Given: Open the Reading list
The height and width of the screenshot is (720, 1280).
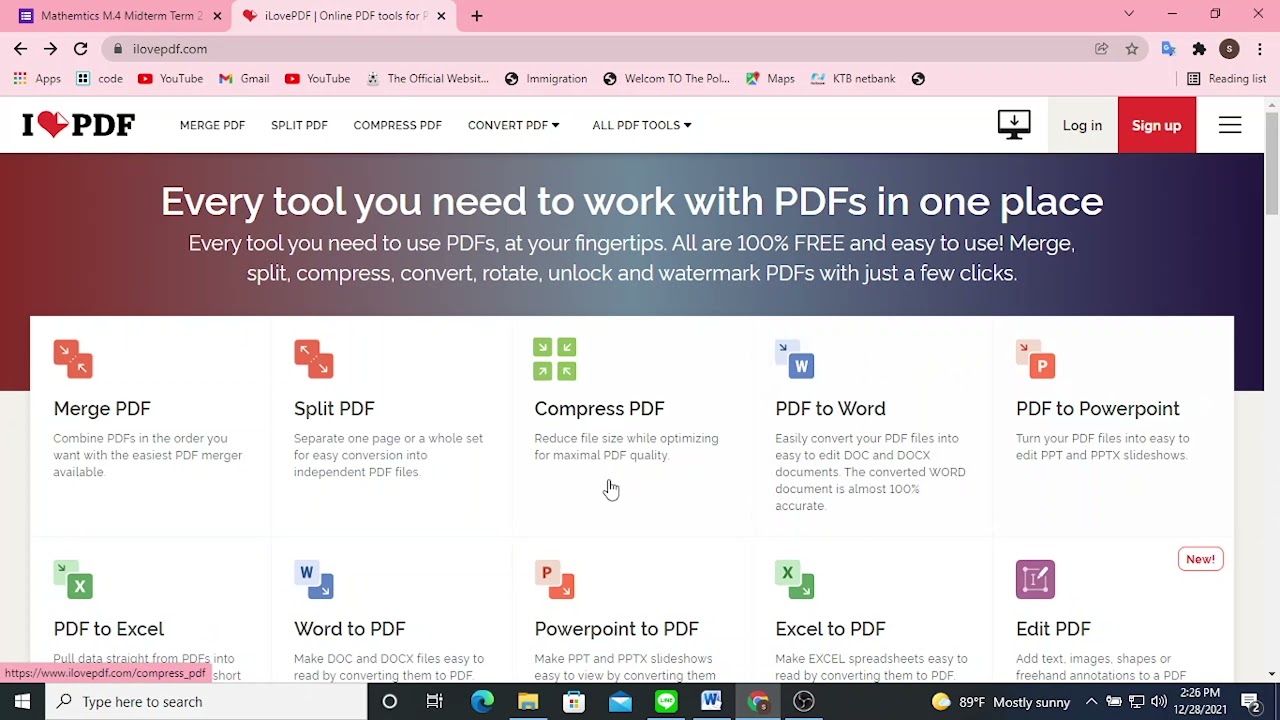Looking at the screenshot, I should [x=1226, y=78].
